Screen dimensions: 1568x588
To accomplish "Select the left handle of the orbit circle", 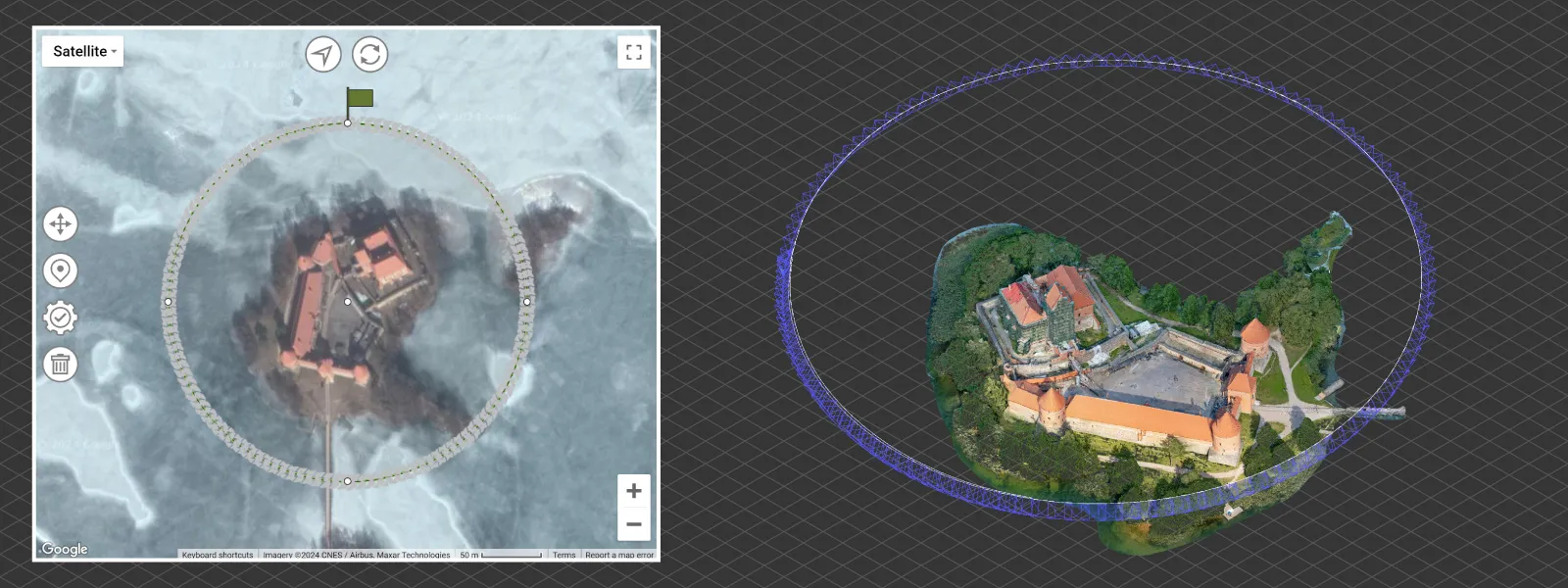I will [169, 302].
